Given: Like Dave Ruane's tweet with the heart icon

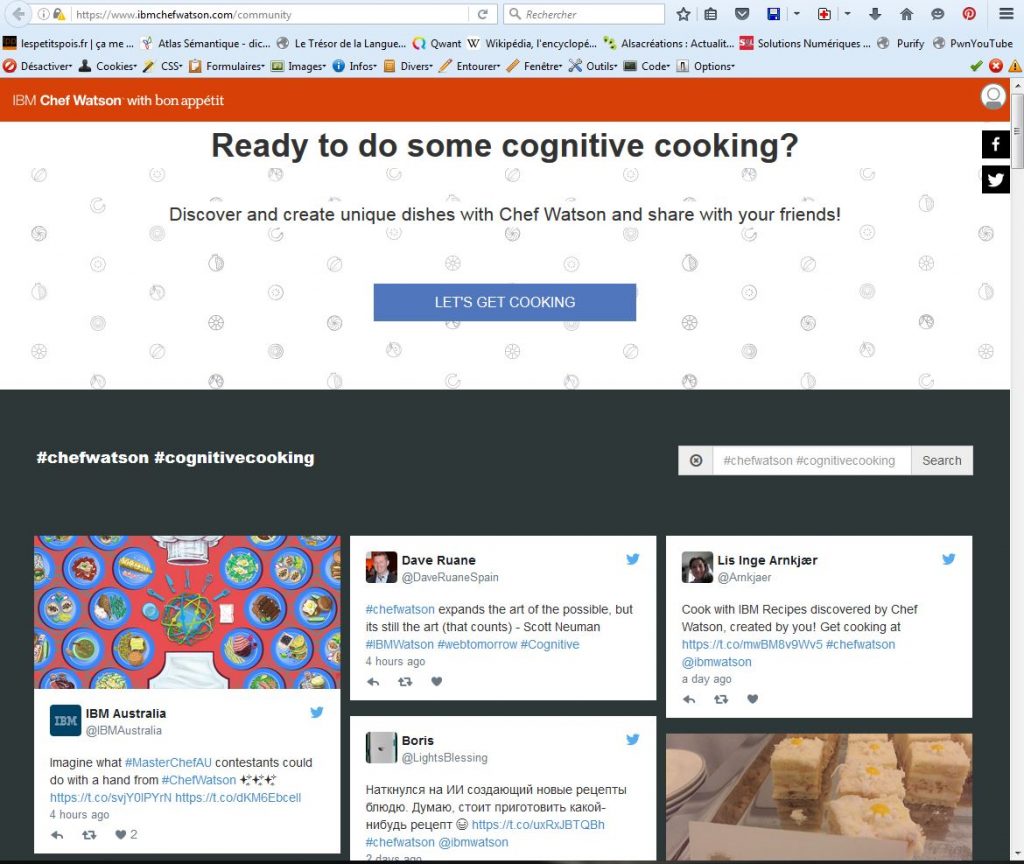Looking at the screenshot, I should pyautogui.click(x=437, y=682).
